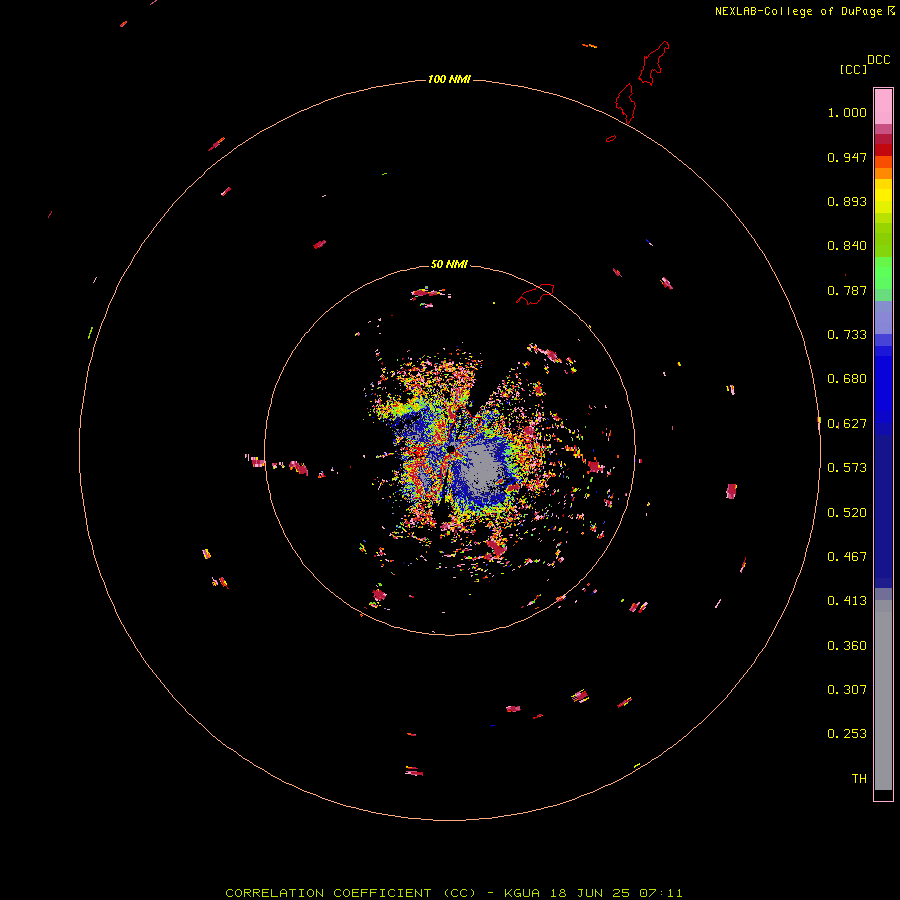Click the red island outline on 50 NMI ring
This screenshot has width=900, height=900.
point(536,294)
